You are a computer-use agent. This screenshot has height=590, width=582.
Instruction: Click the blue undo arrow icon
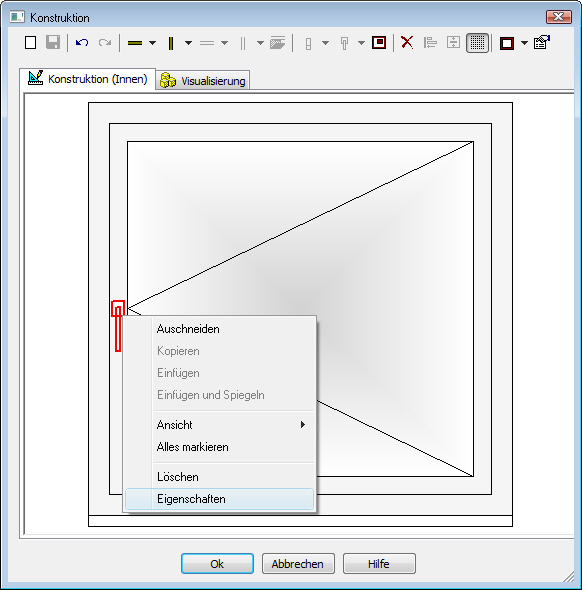[82, 43]
